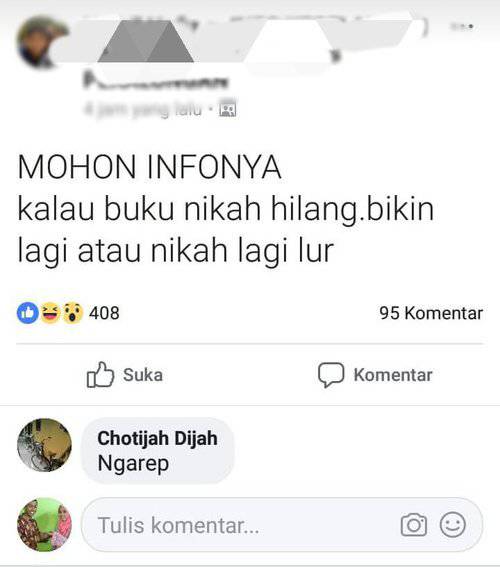This screenshot has width=500, height=567.
Task: Click the wow surprised reaction emoji
Action: 73,313
